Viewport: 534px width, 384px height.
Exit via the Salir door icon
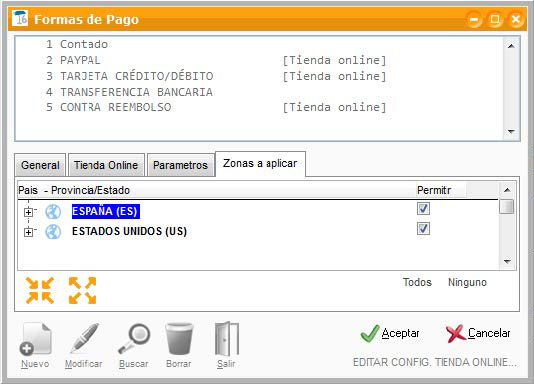pyautogui.click(x=227, y=339)
